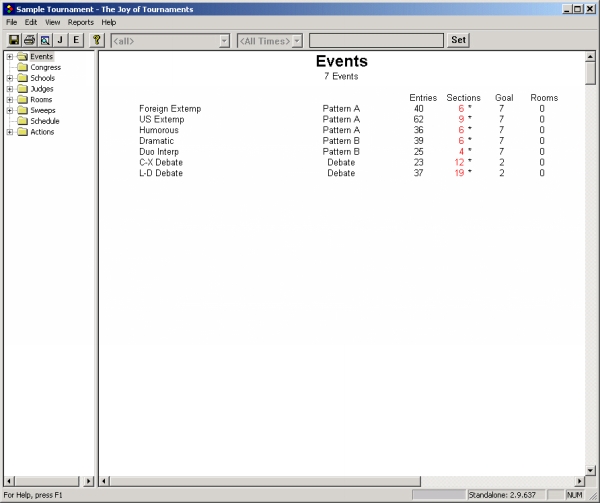
Task: Click the text field beside Set
Action: click(375, 41)
